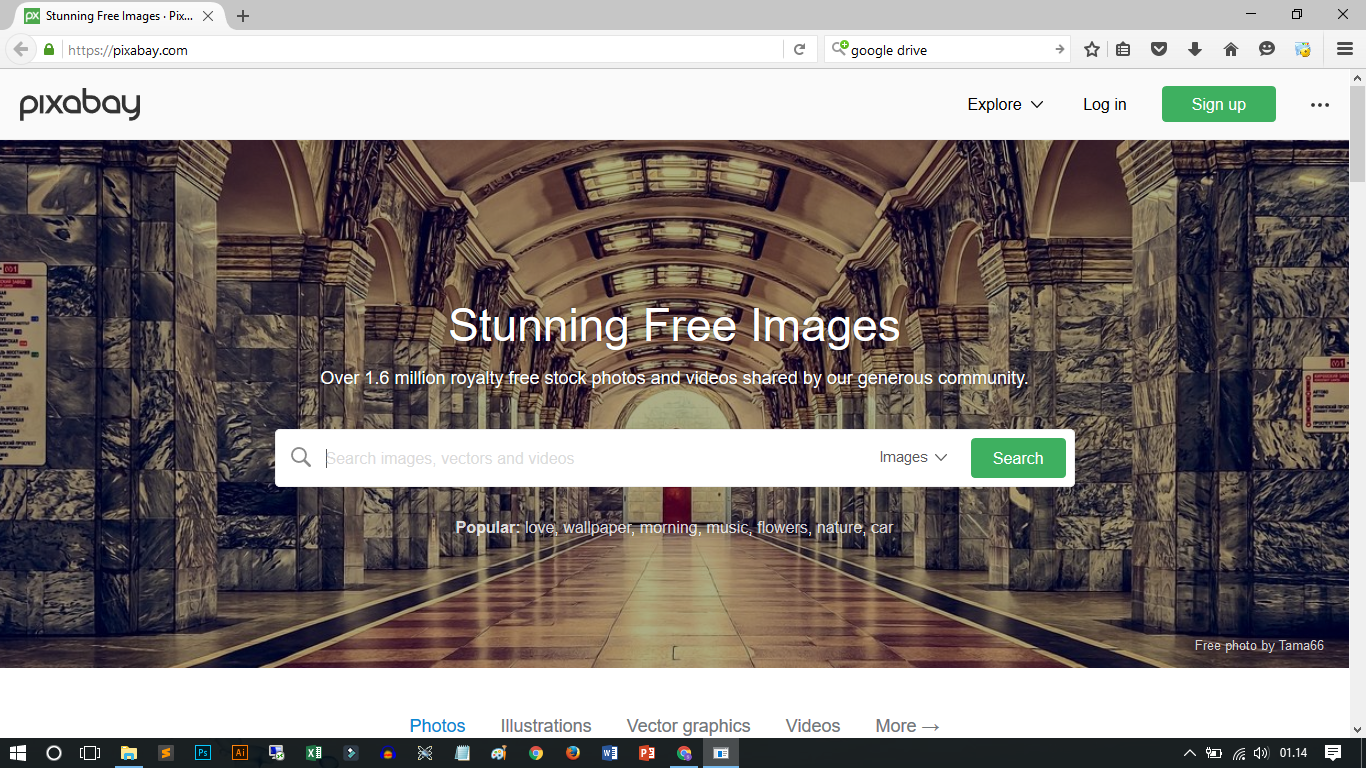Open the Firefox downloads panel
The image size is (1366, 768).
1195,49
